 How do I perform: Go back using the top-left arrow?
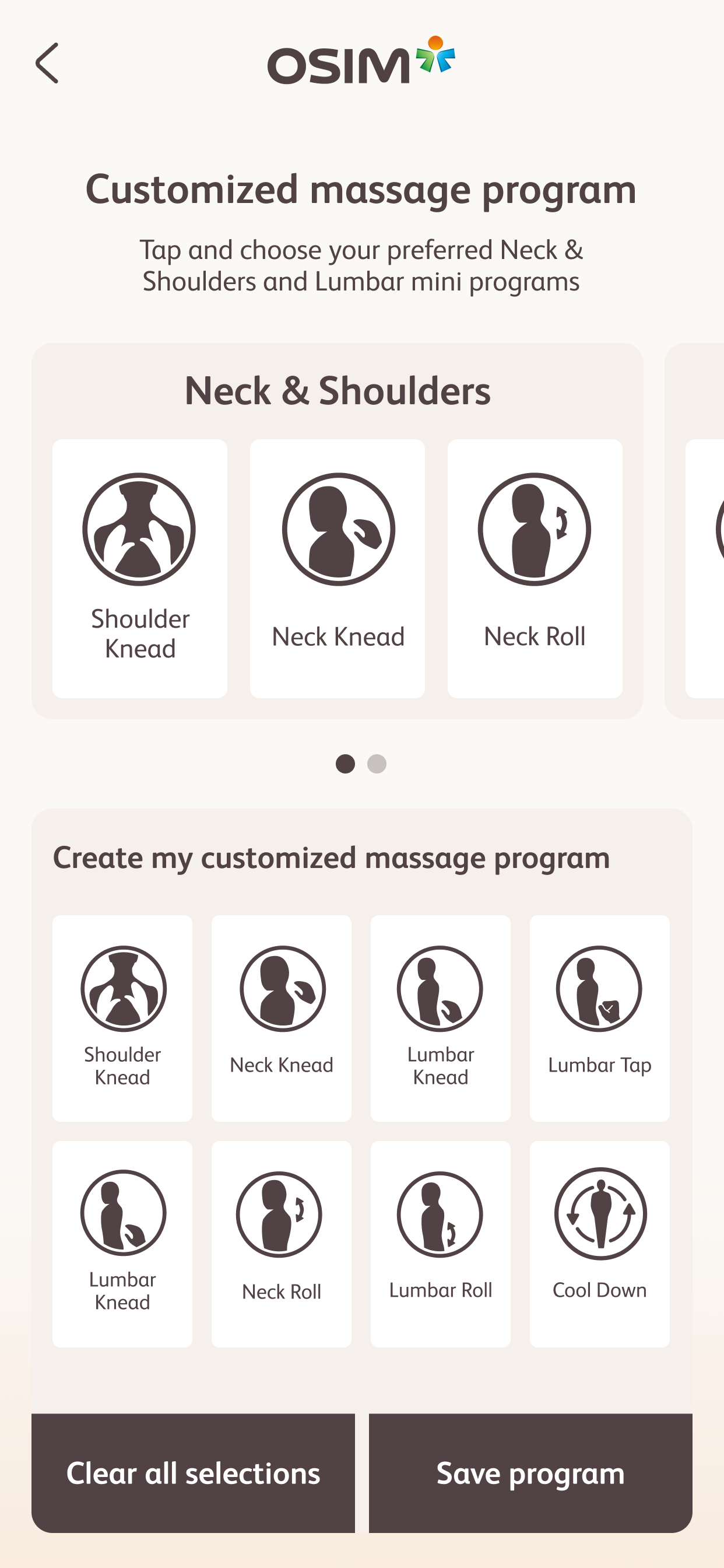[47, 62]
